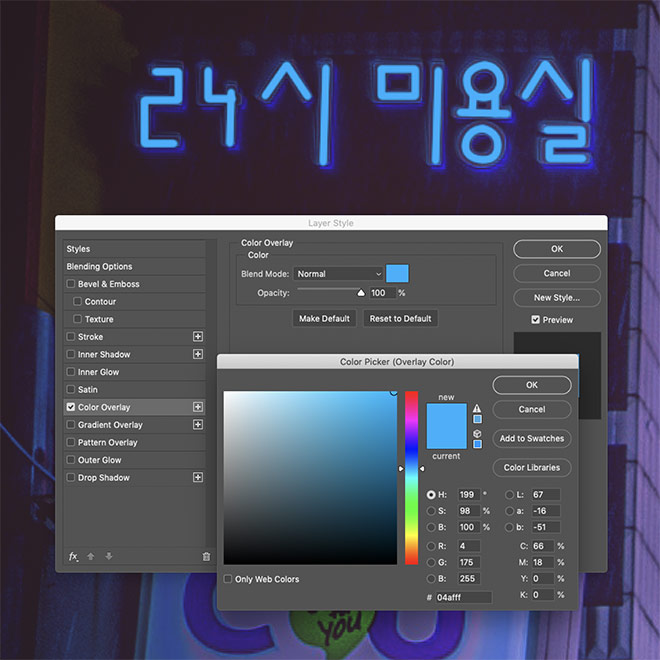
Task: Click the overlay color swatch beside Blend Mode
Action: click(x=397, y=274)
